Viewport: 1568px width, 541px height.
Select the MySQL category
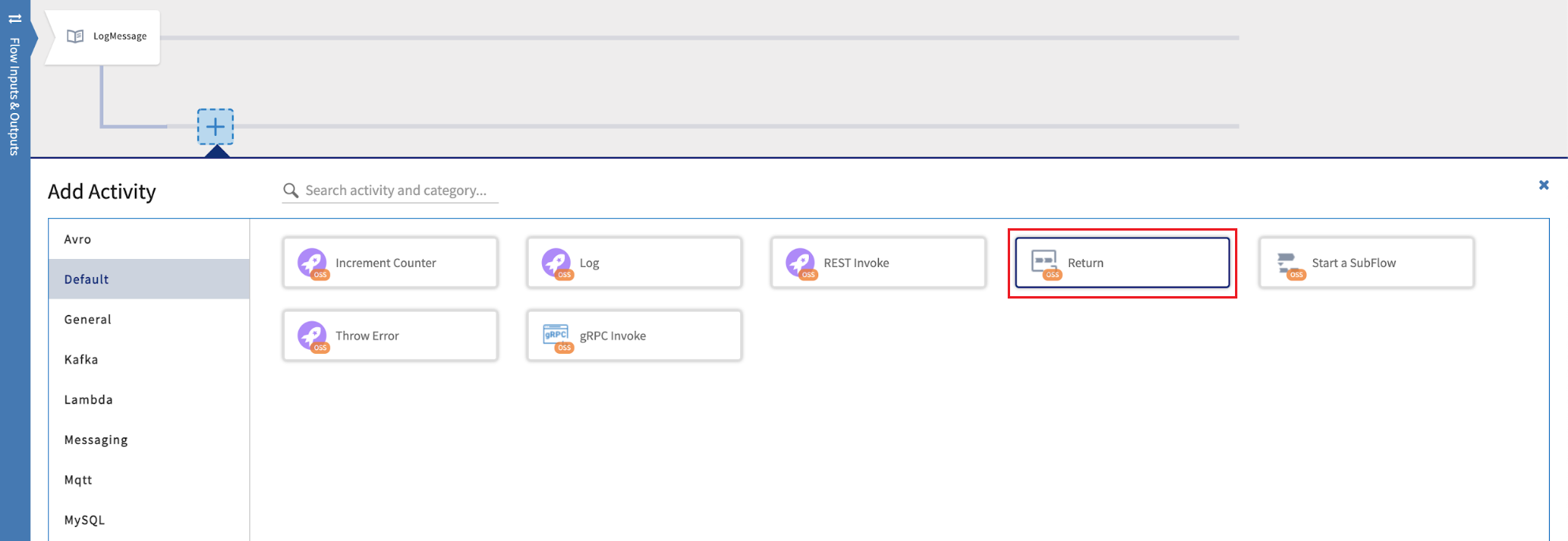[x=84, y=520]
